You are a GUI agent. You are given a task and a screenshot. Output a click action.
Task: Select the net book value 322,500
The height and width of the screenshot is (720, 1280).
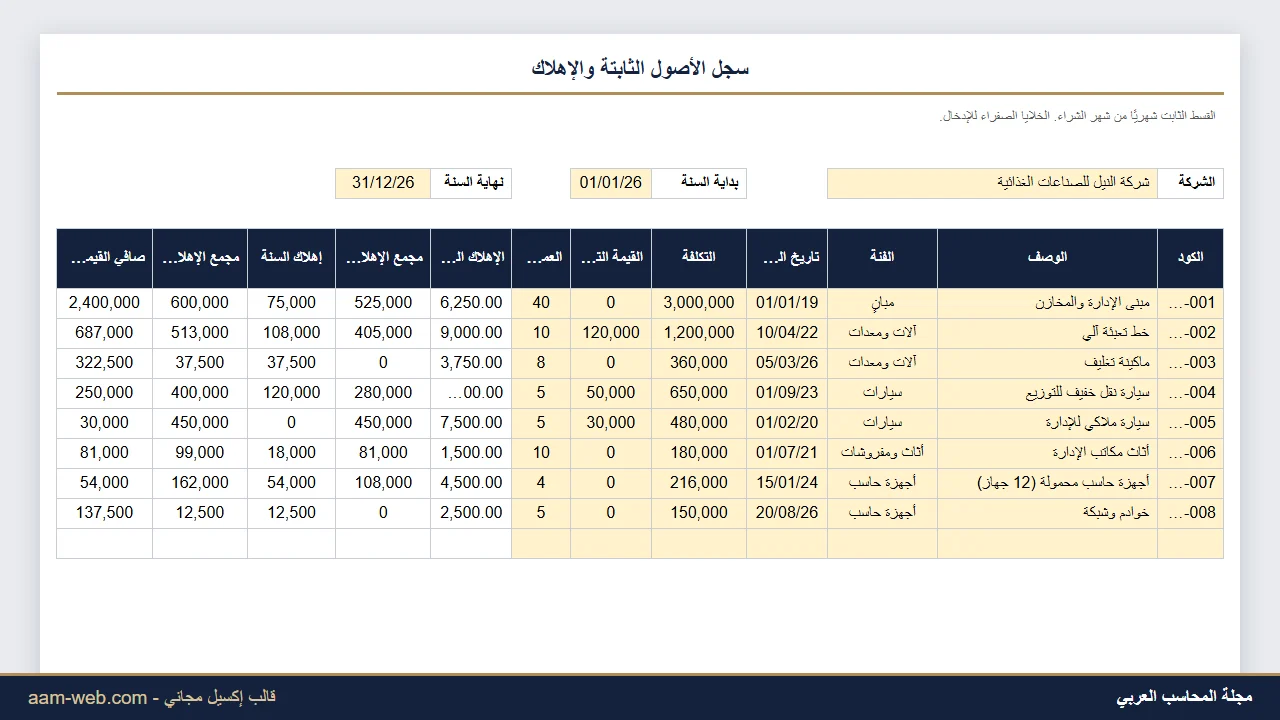pyautogui.click(x=105, y=363)
